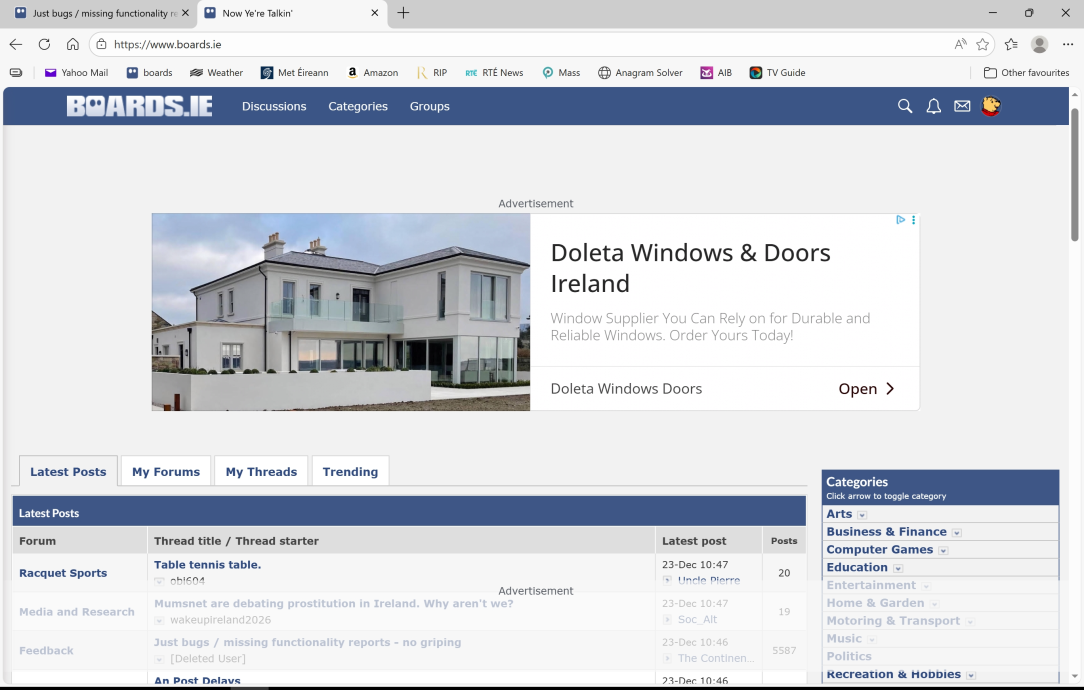Screen dimensions: 1084x690
Task: Open the Just bugs missing functionality thread
Action: [308, 642]
